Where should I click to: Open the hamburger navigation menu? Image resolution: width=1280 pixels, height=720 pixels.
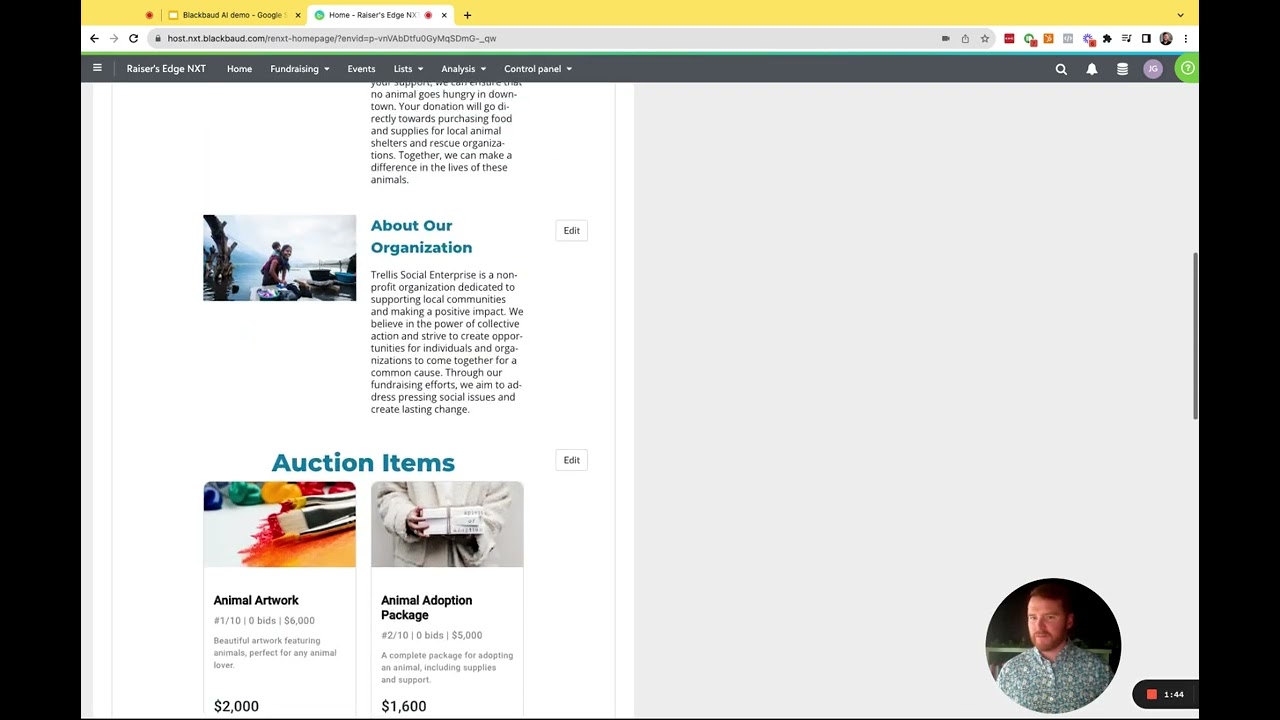point(97,68)
